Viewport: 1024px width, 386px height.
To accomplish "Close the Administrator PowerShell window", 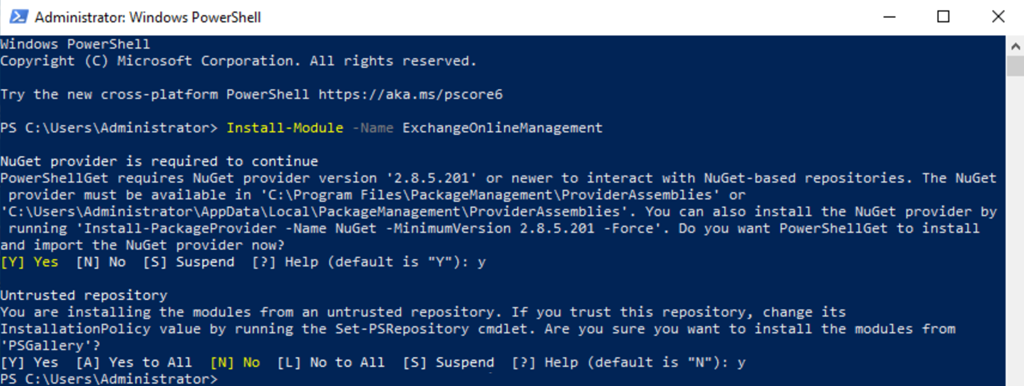I will [x=998, y=18].
